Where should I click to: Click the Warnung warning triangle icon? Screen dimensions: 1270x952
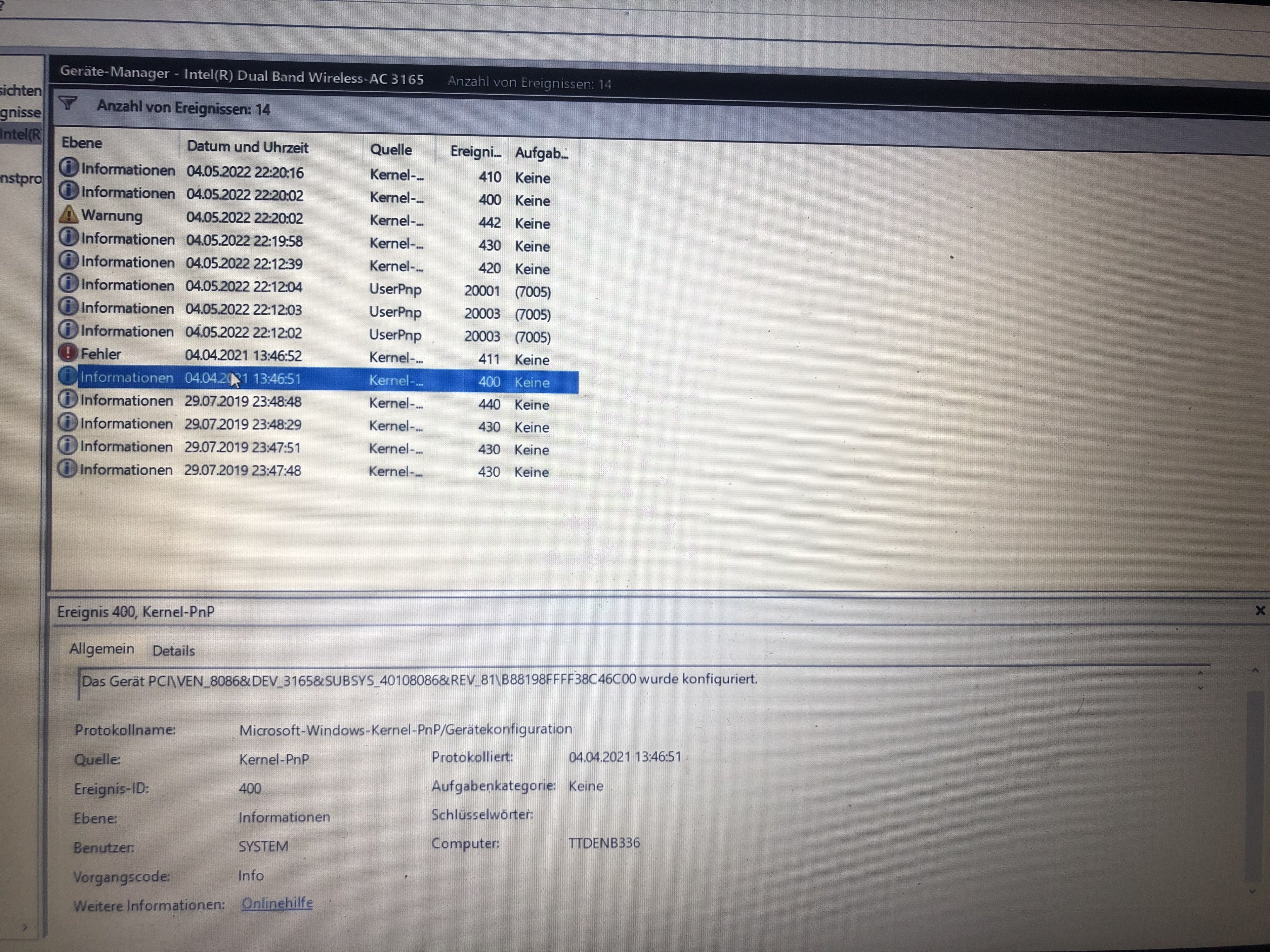[68, 215]
